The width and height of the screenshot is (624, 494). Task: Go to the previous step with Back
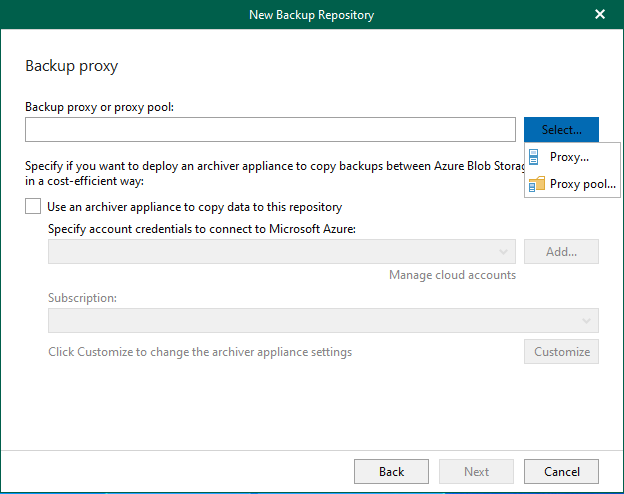click(391, 471)
